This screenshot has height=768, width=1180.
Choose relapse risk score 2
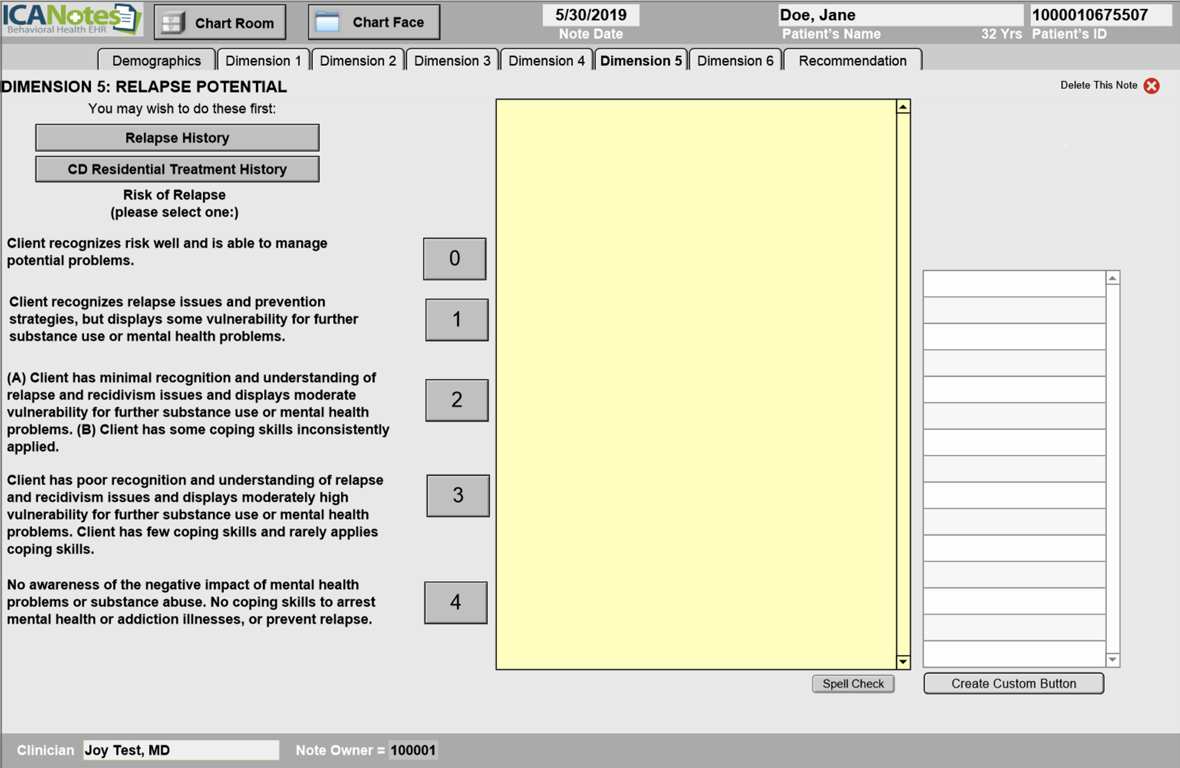[456, 400]
